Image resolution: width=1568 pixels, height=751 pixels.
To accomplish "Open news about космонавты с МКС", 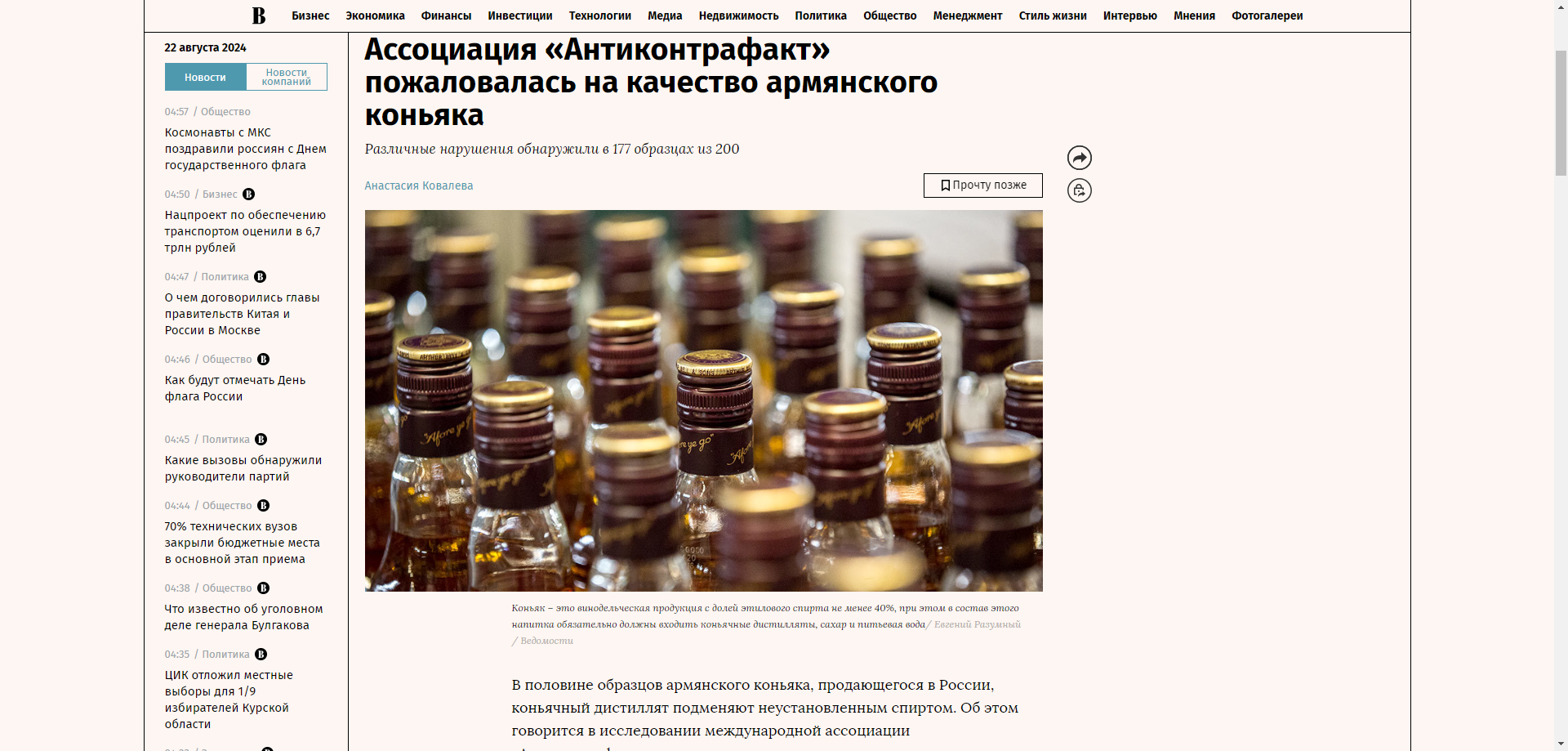I will (246, 149).
